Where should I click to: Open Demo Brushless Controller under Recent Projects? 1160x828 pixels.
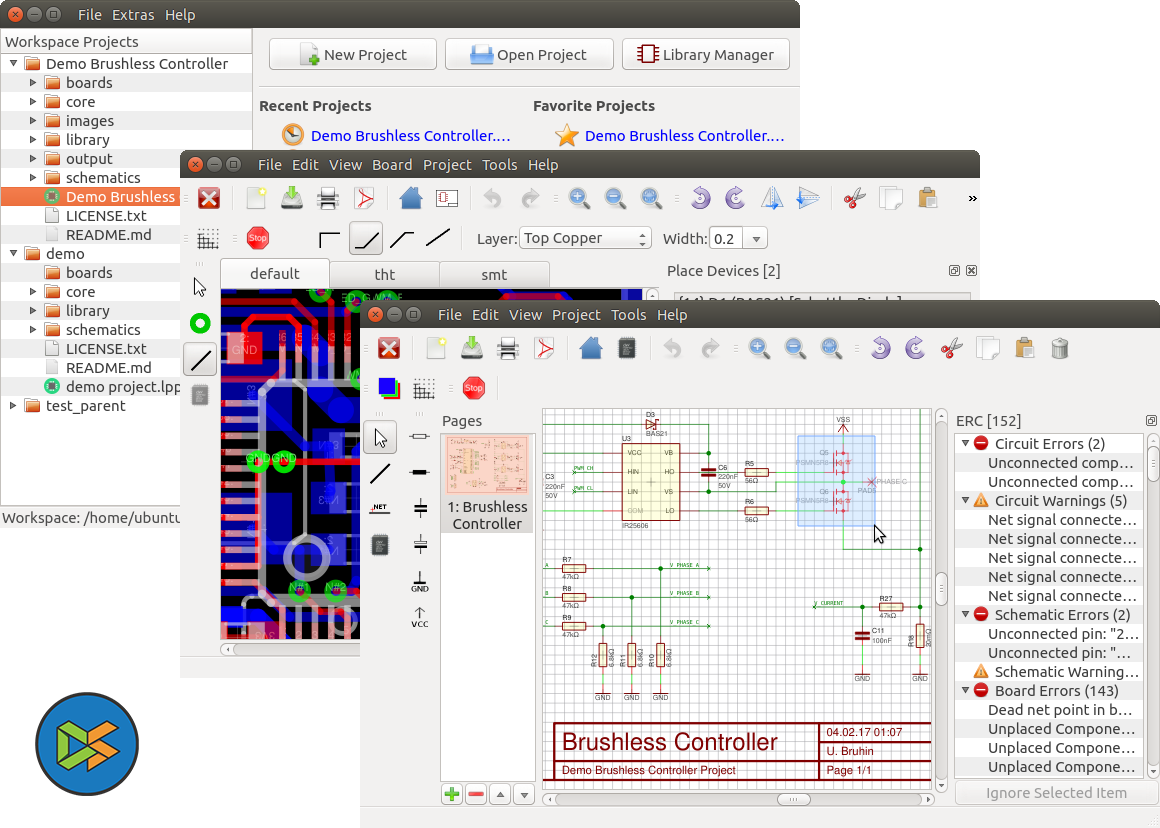tap(410, 136)
